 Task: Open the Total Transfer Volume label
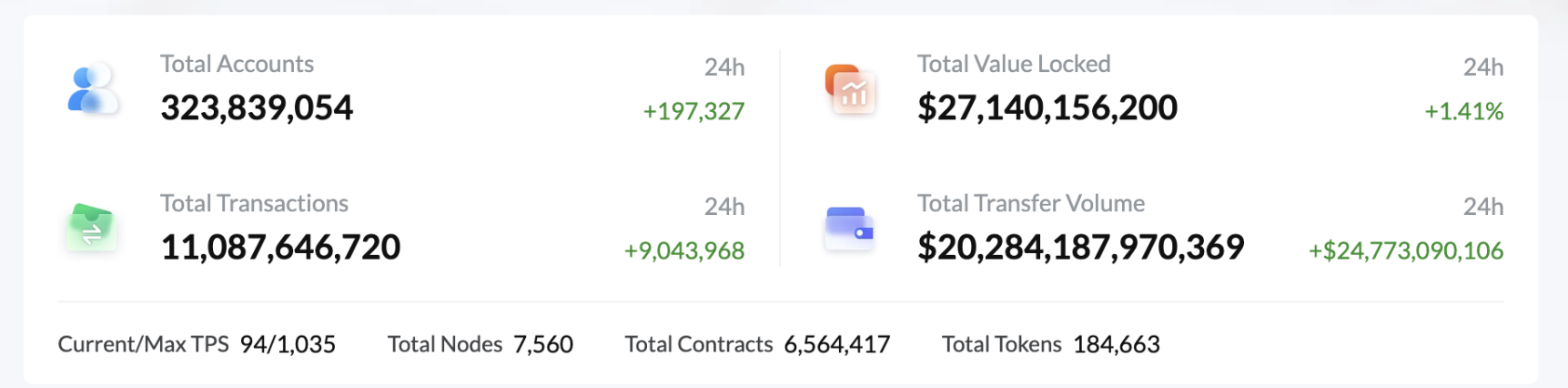coord(1030,203)
